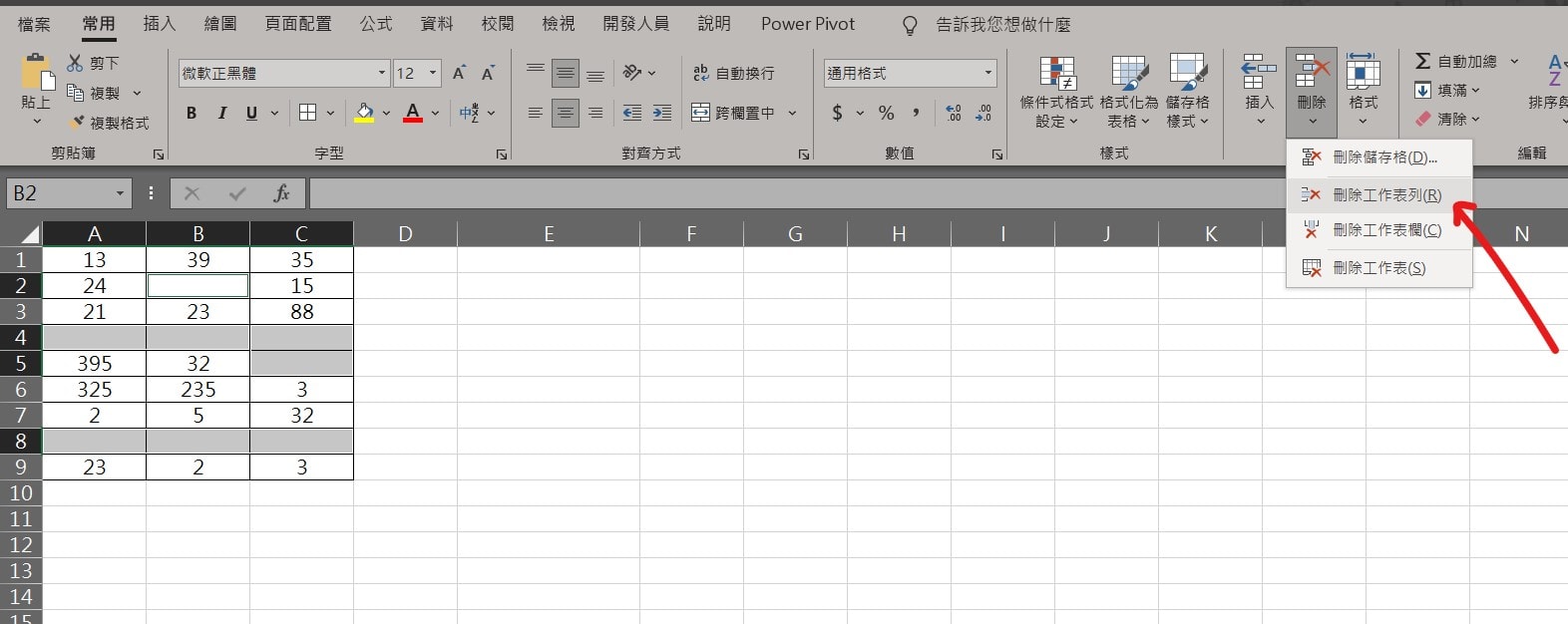Click the Merge and Center icon

coord(701,113)
